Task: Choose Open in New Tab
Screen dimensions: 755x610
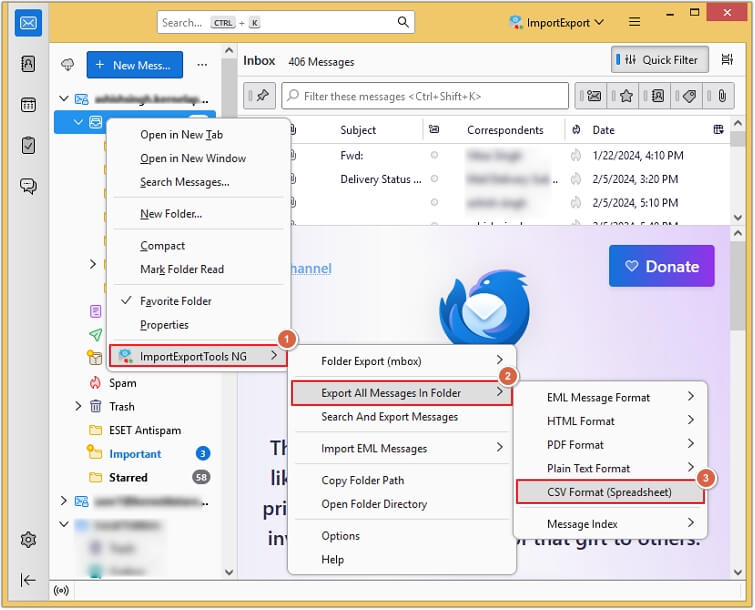Action: [198, 134]
